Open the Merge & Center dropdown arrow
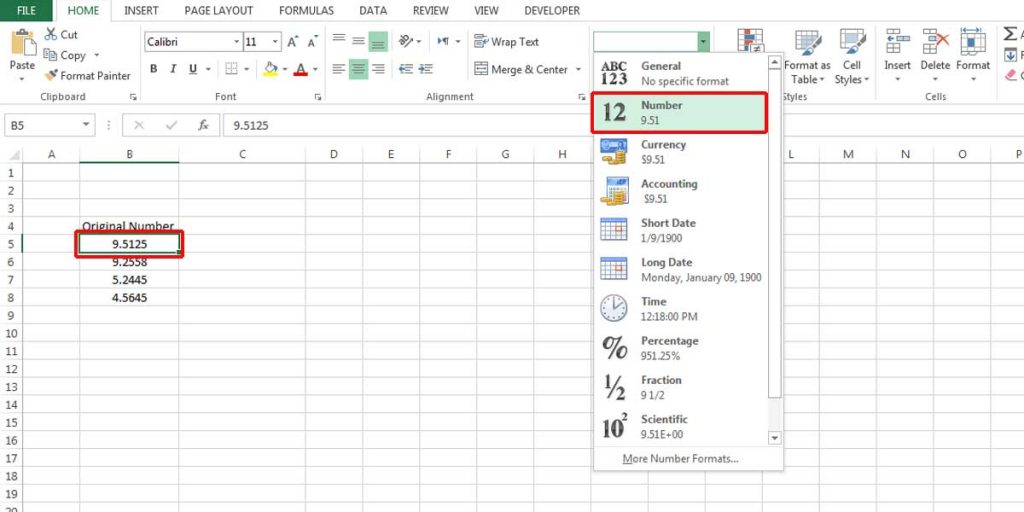 pyautogui.click(x=579, y=69)
